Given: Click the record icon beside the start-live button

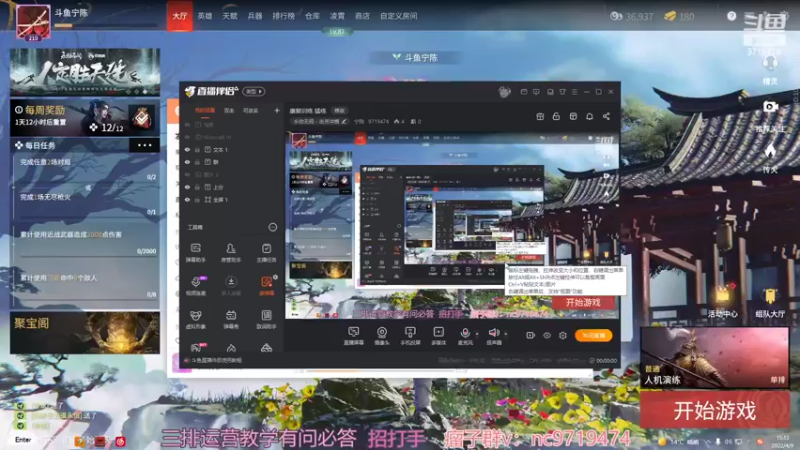Looking at the screenshot, I should pyautogui.click(x=531, y=335).
